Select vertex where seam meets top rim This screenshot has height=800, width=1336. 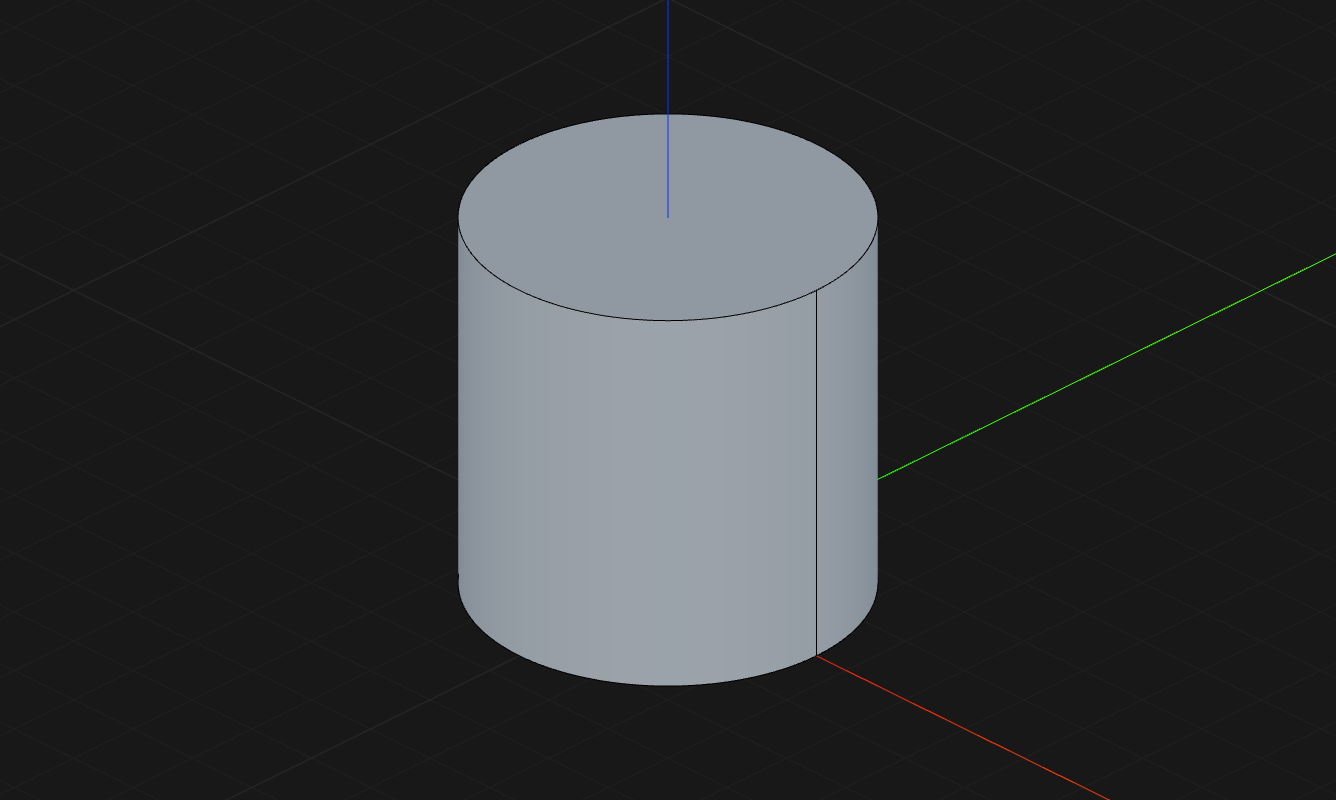click(x=817, y=291)
